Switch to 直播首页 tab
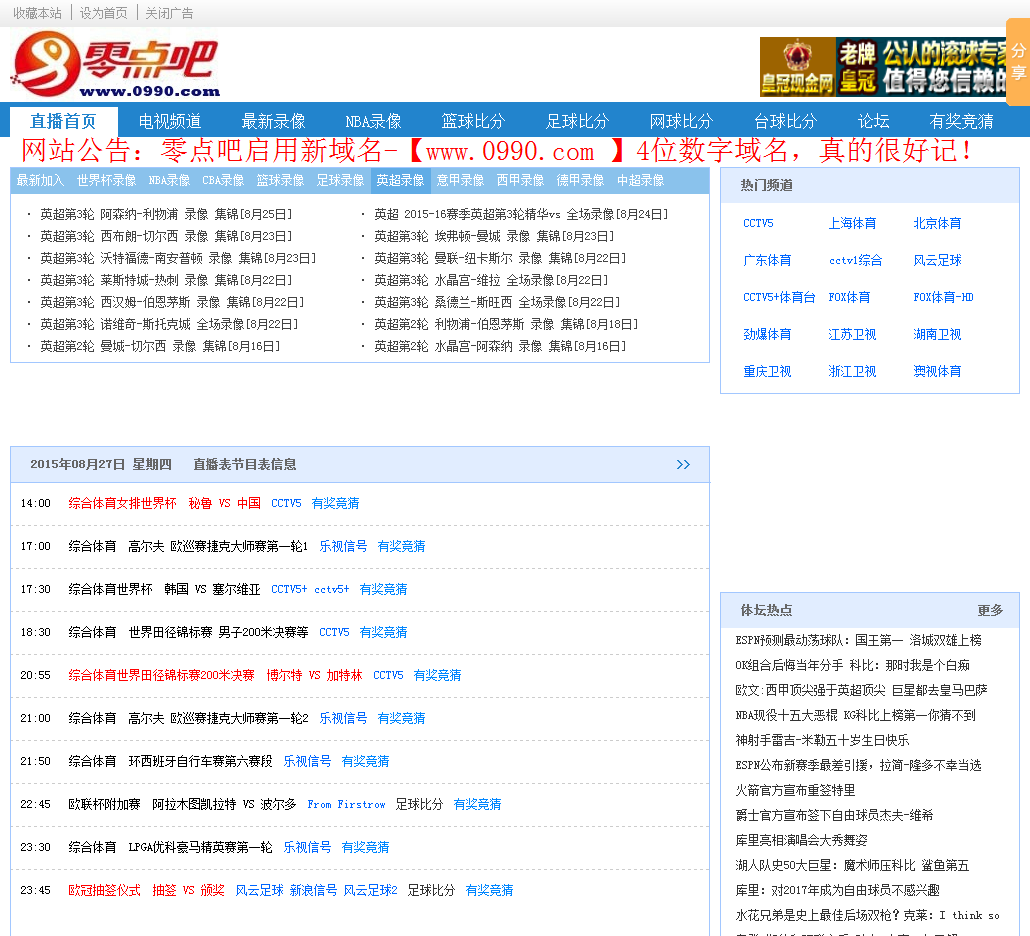1030x936 pixels. [x=64, y=122]
